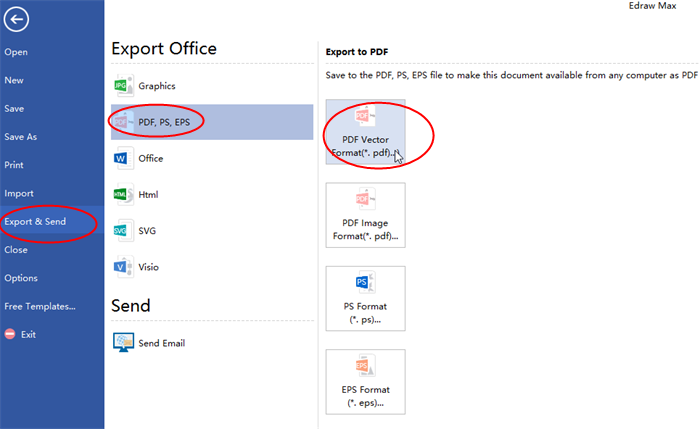
Task: Select the SVG export label
Action: [x=147, y=230]
